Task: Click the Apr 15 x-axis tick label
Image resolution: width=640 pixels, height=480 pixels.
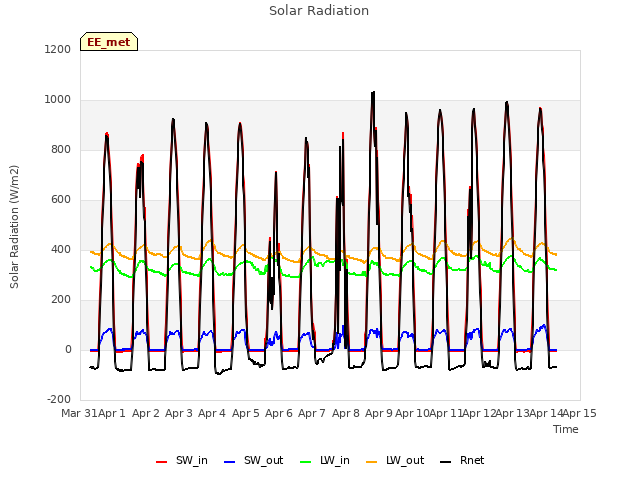Action: (x=580, y=413)
